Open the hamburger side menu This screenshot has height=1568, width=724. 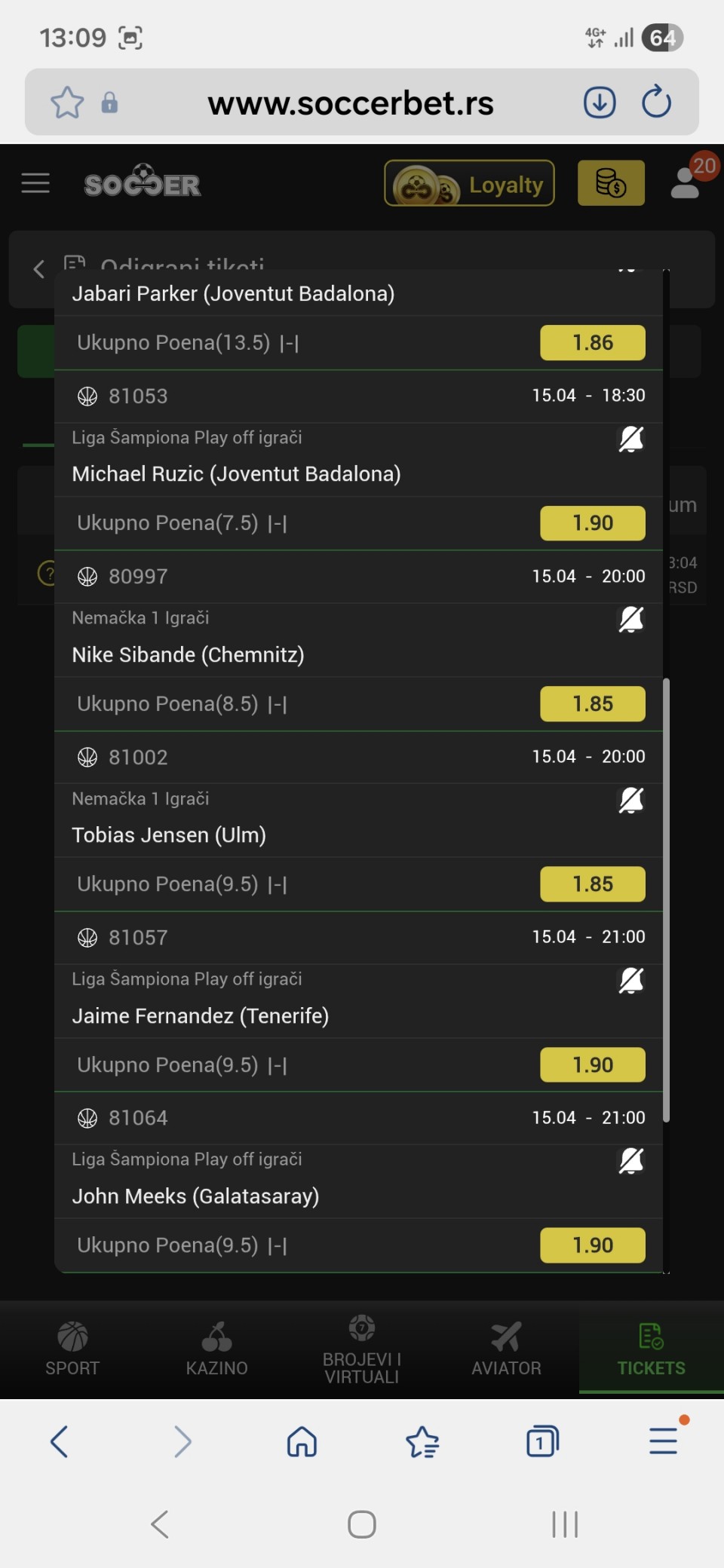35,183
